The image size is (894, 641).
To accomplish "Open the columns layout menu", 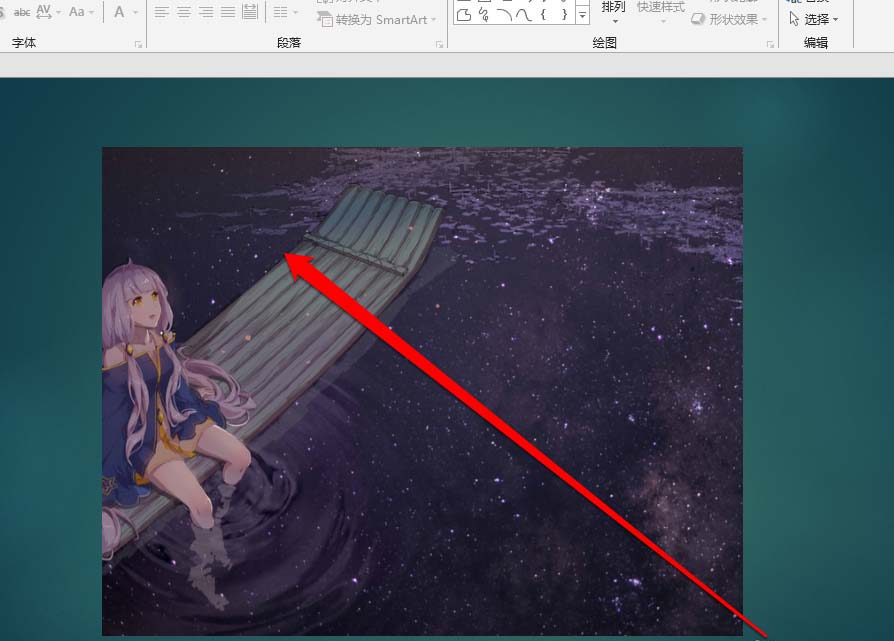I will [x=285, y=12].
